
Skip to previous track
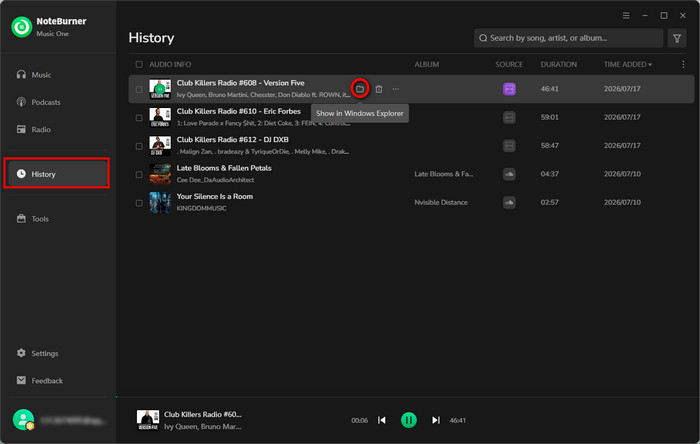(x=382, y=420)
